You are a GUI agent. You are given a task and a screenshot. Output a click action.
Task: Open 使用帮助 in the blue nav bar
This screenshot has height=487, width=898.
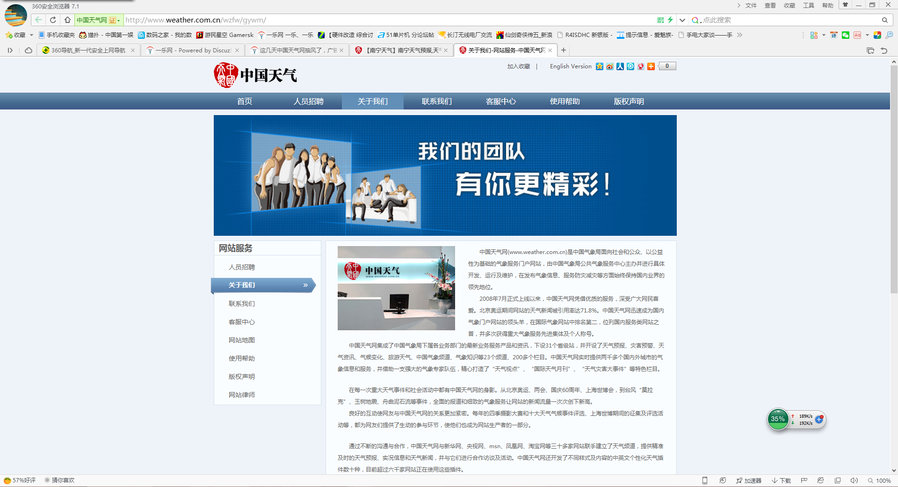pyautogui.click(x=565, y=101)
